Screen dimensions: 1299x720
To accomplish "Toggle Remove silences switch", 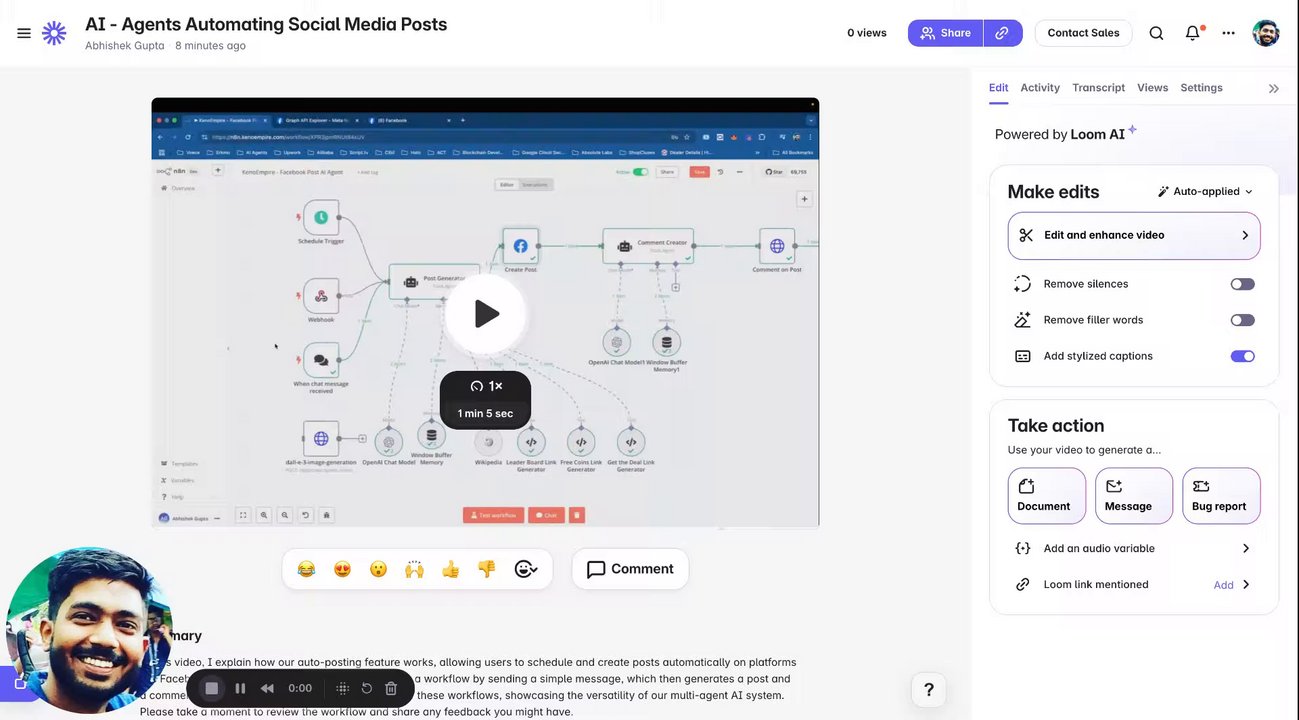I will coord(1242,284).
